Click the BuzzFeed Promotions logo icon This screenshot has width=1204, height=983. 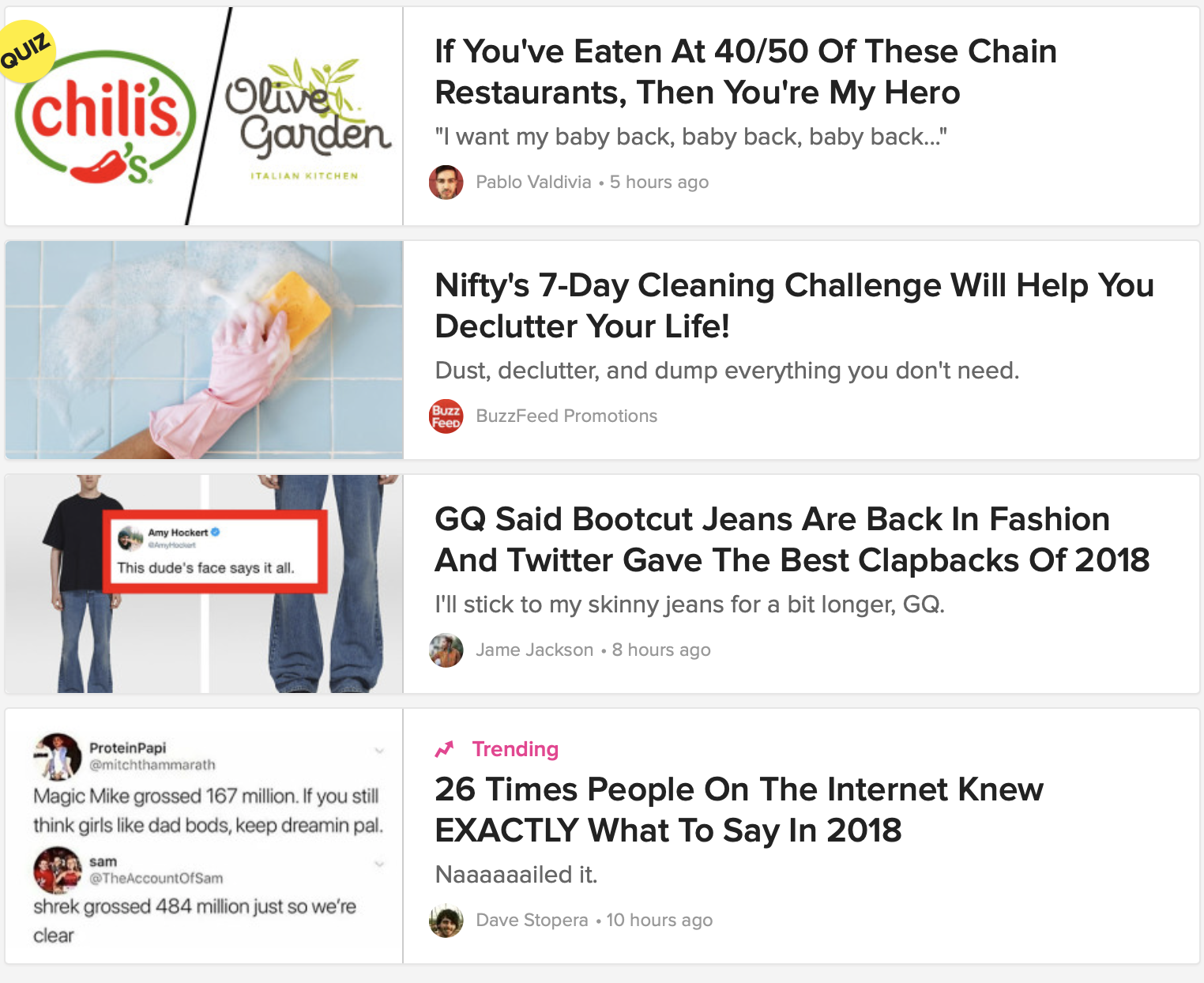tap(446, 416)
